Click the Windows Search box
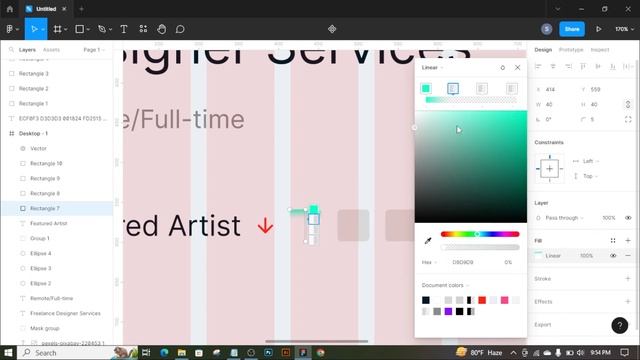Viewport: 640px width, 360px height. 78,353
